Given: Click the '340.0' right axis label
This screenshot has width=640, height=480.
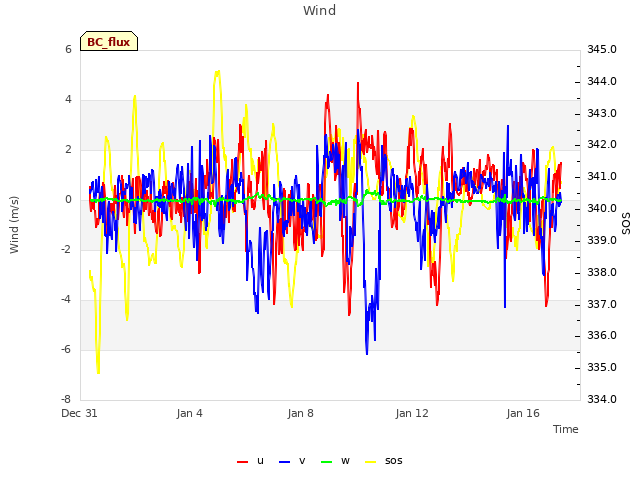Looking at the screenshot, I should coord(602,209).
